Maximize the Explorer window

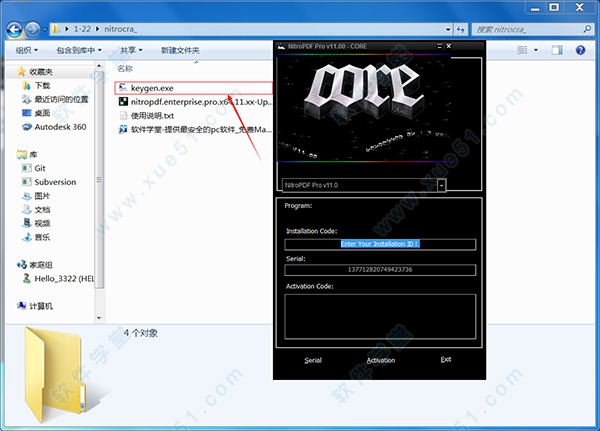(x=554, y=7)
